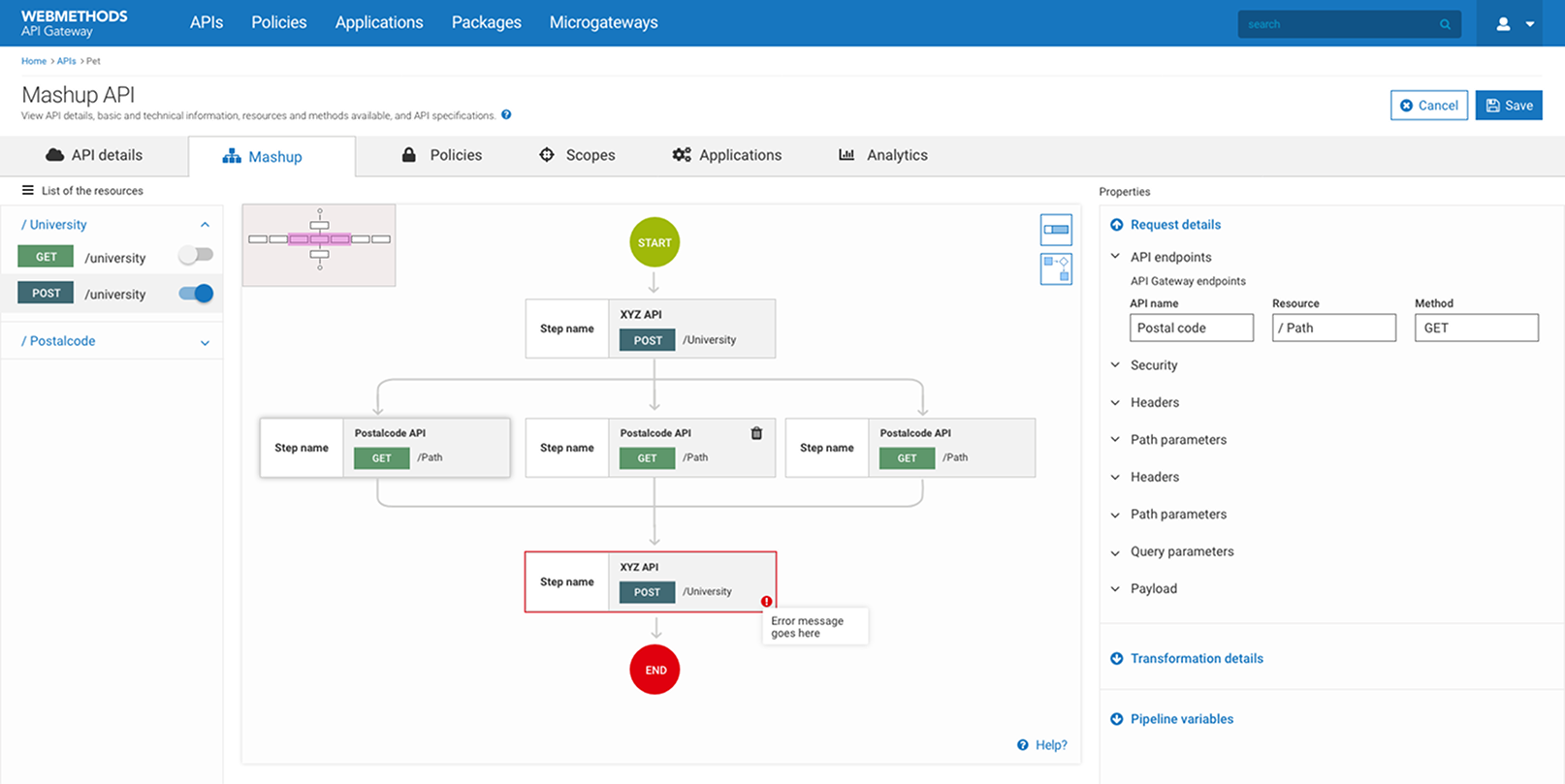
Task: Open the Help link
Action: pos(1042,745)
